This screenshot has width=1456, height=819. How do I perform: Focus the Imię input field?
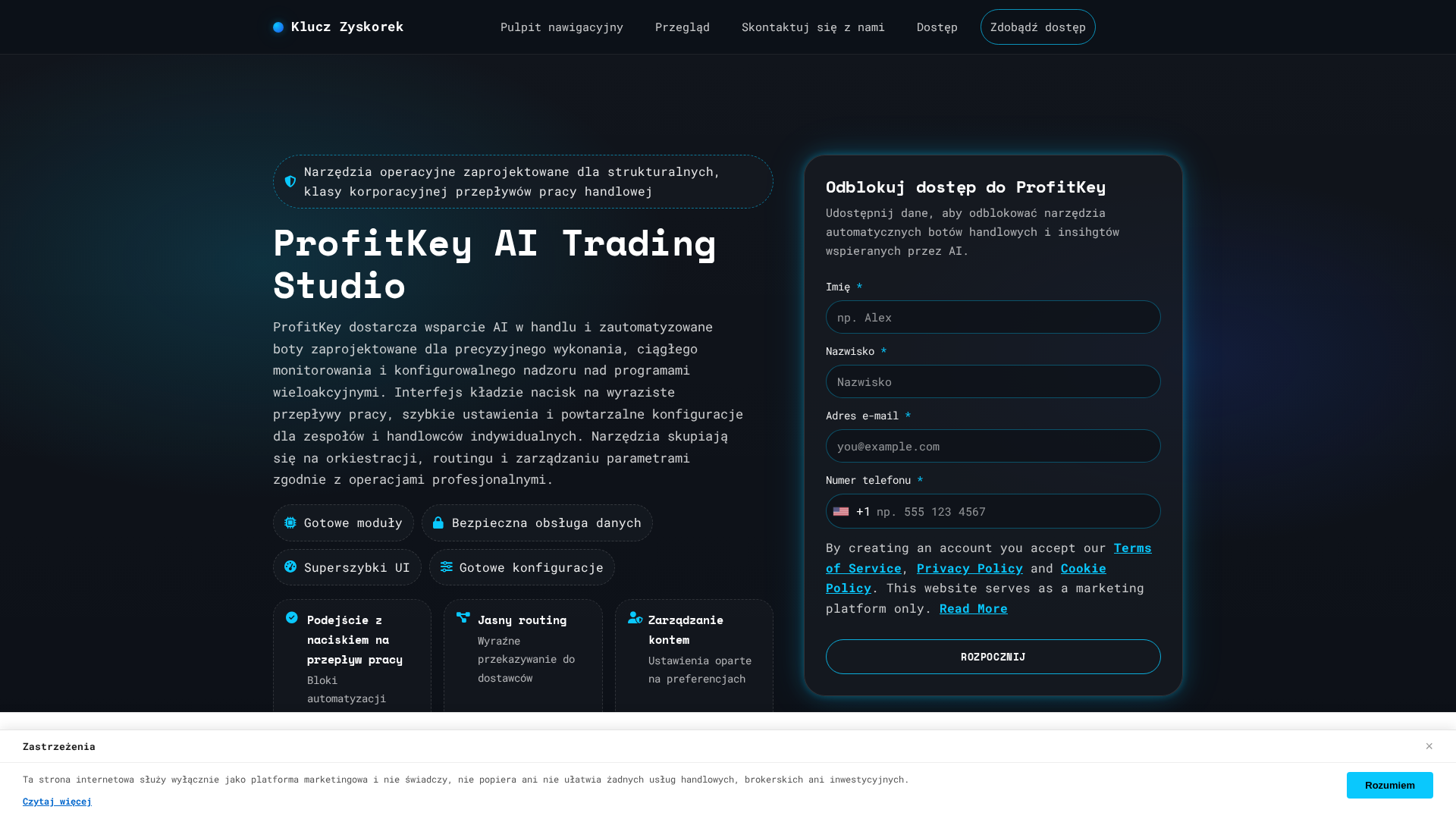[993, 317]
